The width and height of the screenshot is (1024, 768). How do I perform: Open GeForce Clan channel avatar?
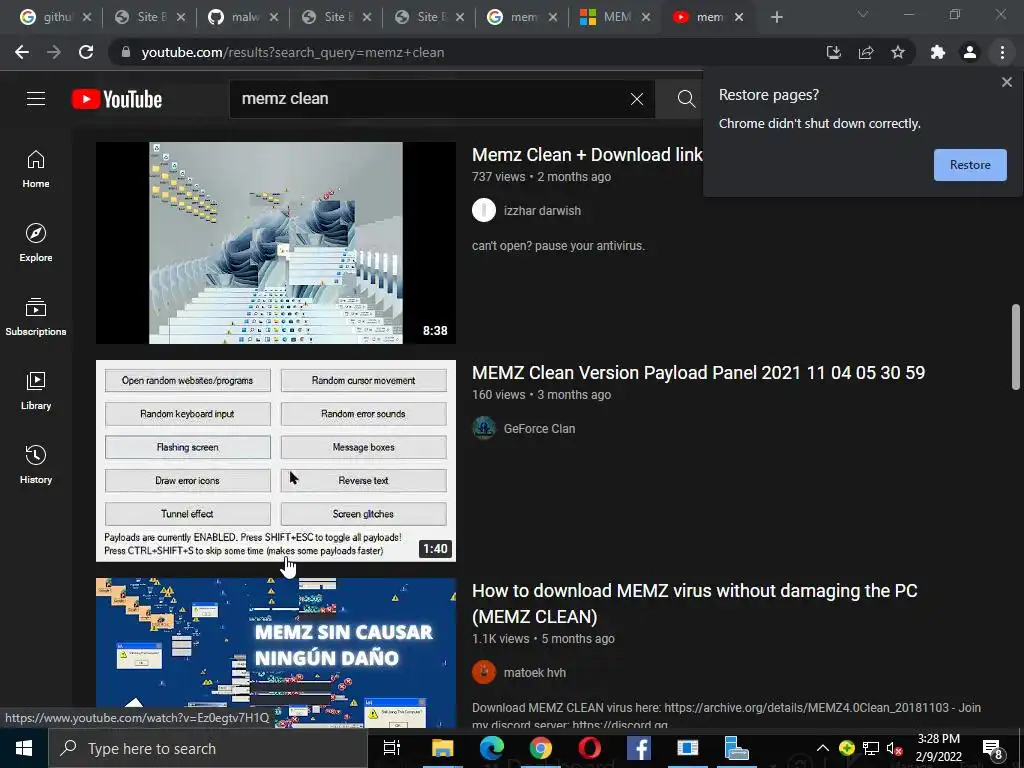pos(484,428)
